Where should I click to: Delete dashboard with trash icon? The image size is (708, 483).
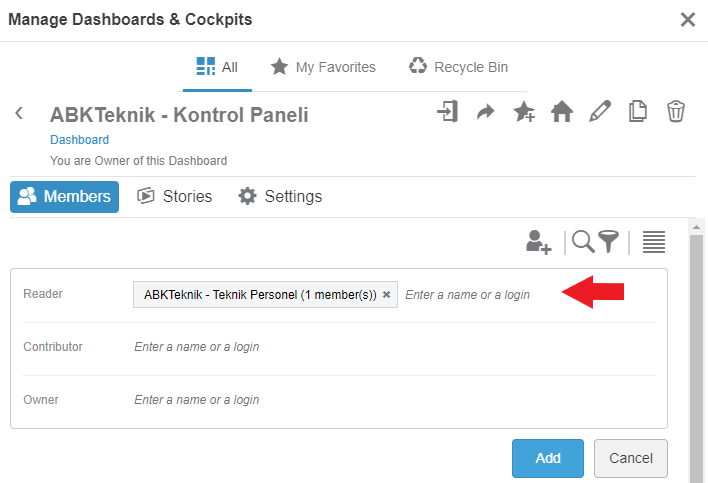click(x=676, y=112)
